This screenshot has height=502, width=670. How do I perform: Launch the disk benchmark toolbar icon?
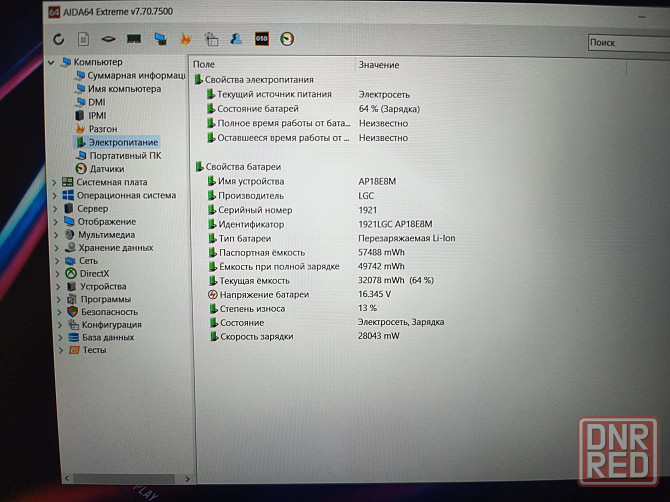pyautogui.click(x=108, y=39)
